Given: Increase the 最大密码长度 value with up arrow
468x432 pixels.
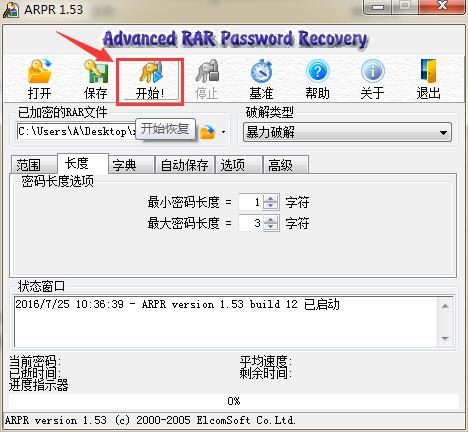Looking at the screenshot, I should click(x=271, y=219).
